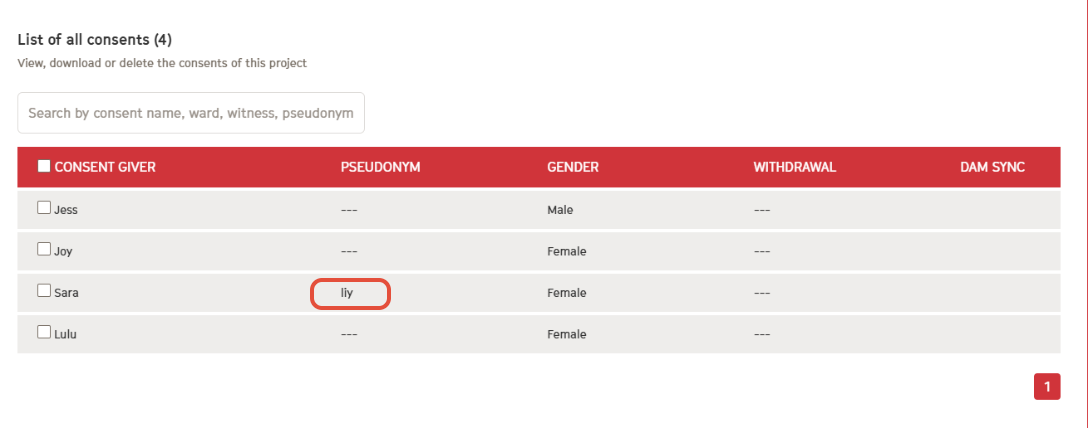Click Sara's pseudonym value liy
Image resolution: width=1088 pixels, height=428 pixels.
pyautogui.click(x=347, y=293)
